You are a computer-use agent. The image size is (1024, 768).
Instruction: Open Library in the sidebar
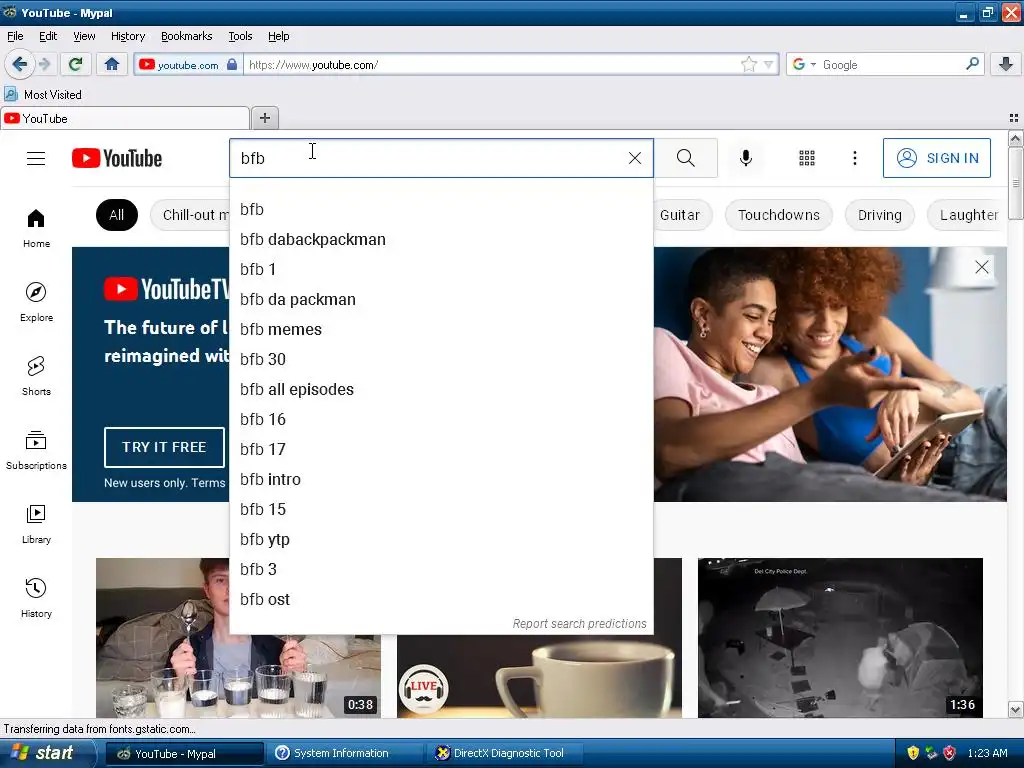point(36,524)
